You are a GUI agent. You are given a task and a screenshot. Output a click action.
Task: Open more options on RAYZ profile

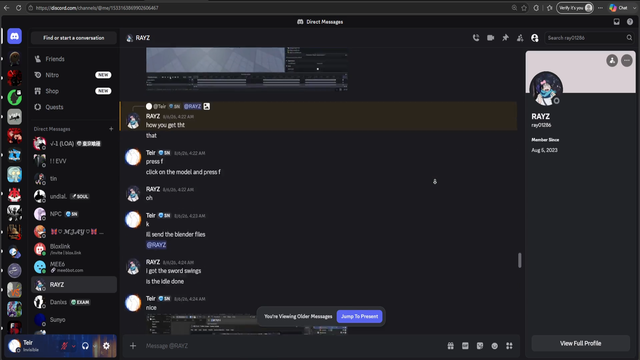pyautogui.click(x=627, y=61)
